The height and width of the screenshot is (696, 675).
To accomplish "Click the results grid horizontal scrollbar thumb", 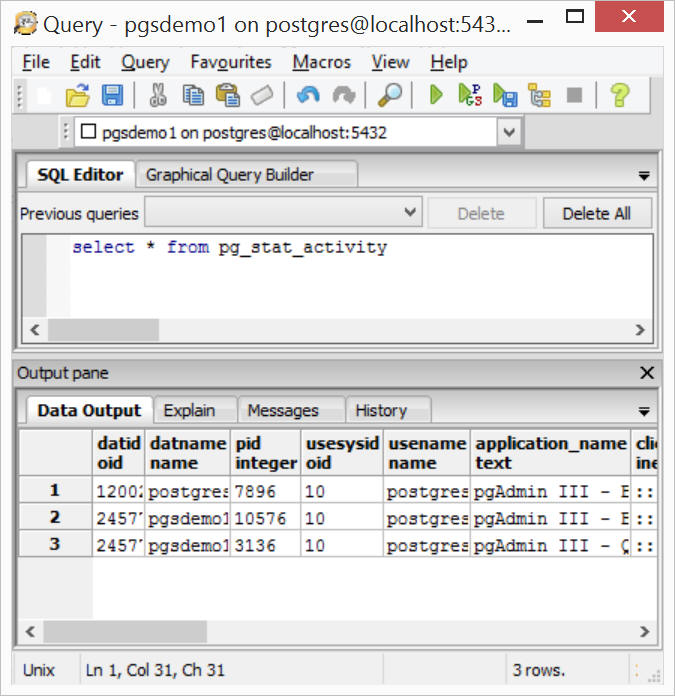I will tap(125, 632).
